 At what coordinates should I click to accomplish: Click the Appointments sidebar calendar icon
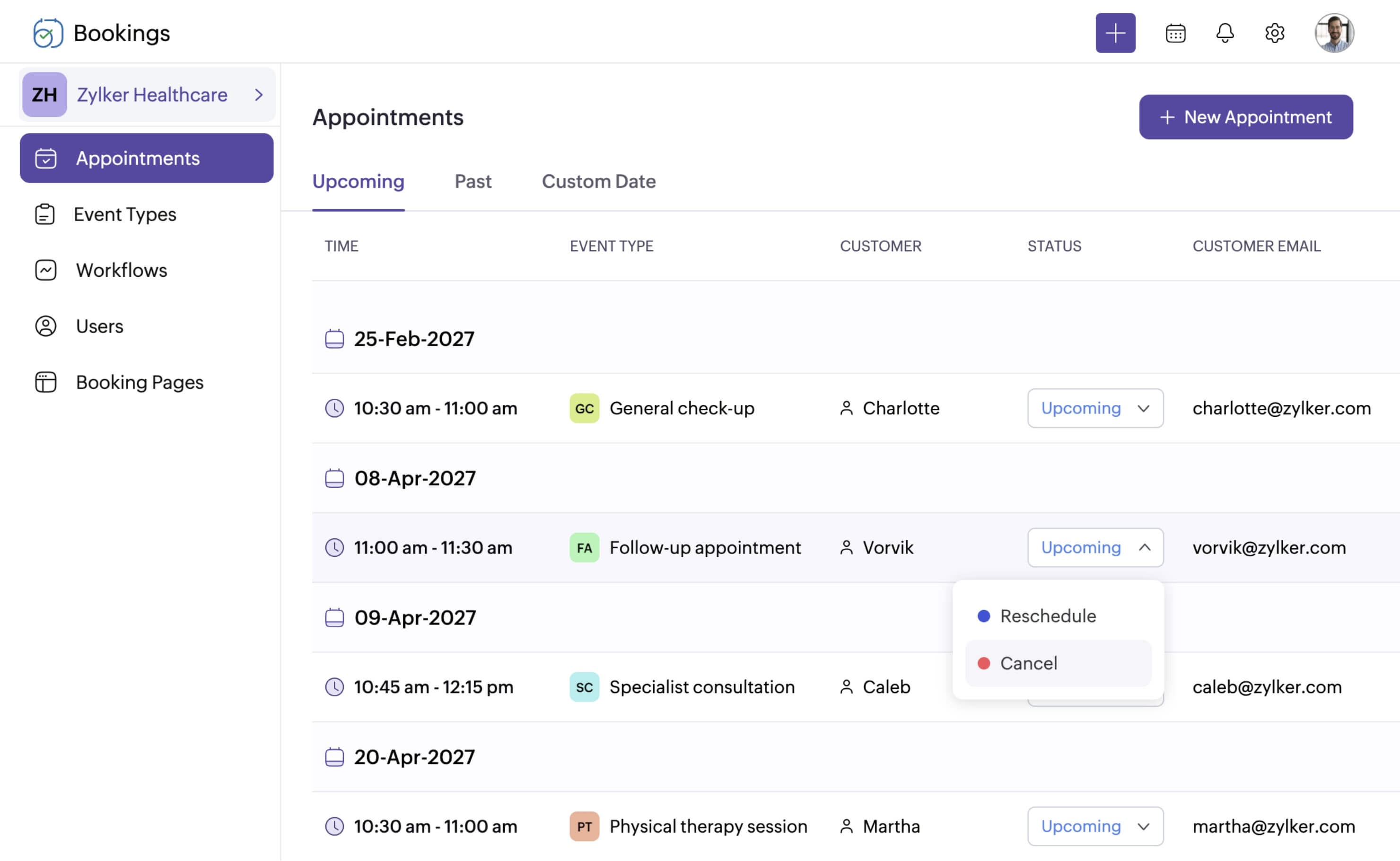coord(45,158)
